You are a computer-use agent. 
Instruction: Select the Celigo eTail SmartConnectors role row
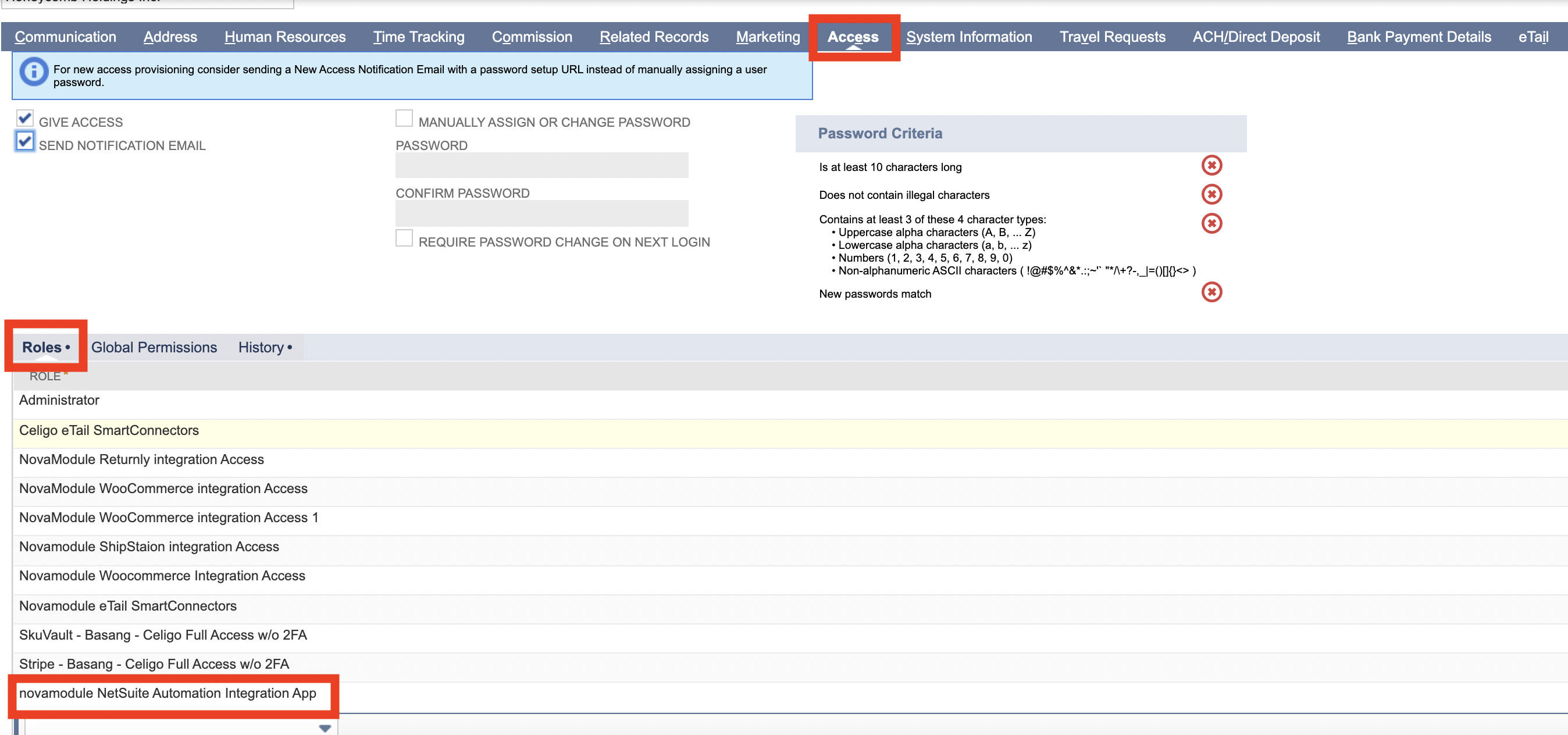109,431
